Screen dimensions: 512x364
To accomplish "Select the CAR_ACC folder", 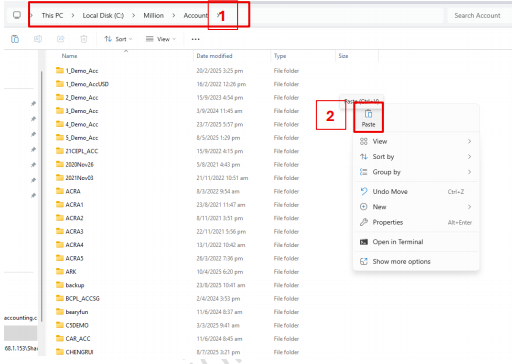I will point(78,339).
